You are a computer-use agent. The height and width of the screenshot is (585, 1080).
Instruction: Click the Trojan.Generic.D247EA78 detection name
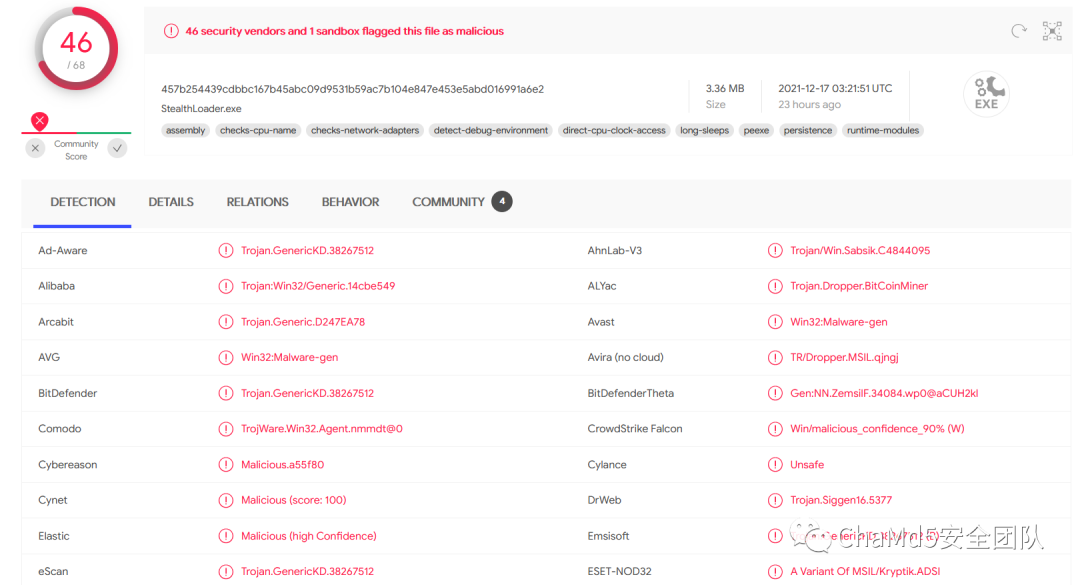[303, 322]
